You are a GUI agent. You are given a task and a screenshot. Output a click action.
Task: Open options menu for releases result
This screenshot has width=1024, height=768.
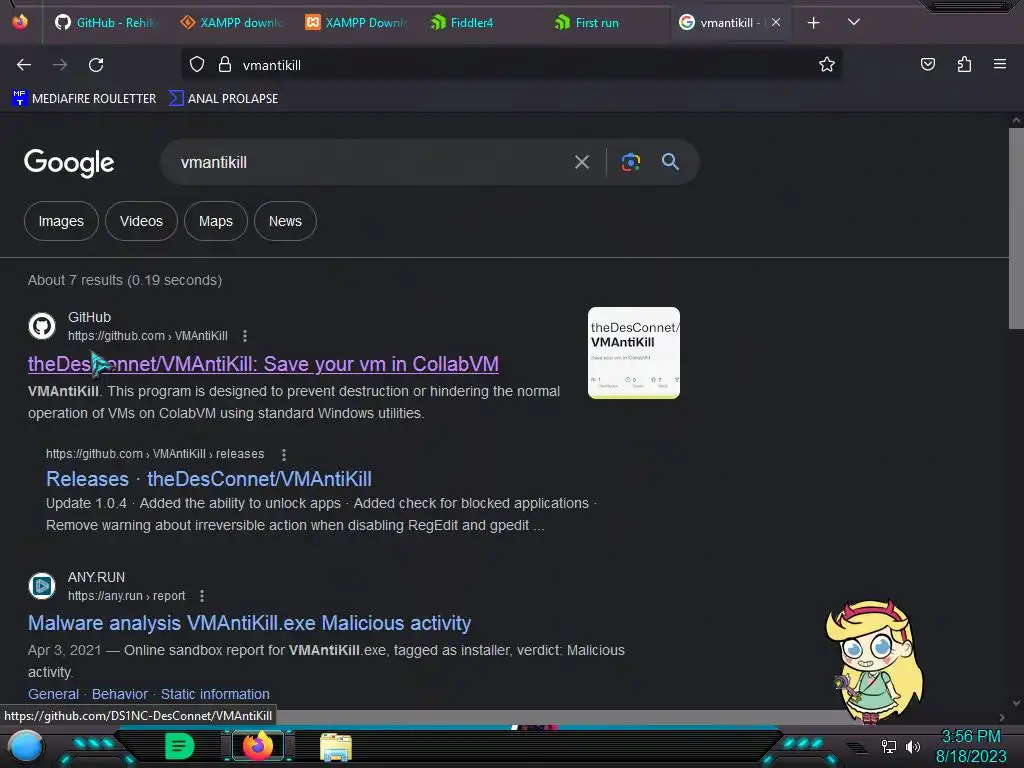tap(283, 455)
